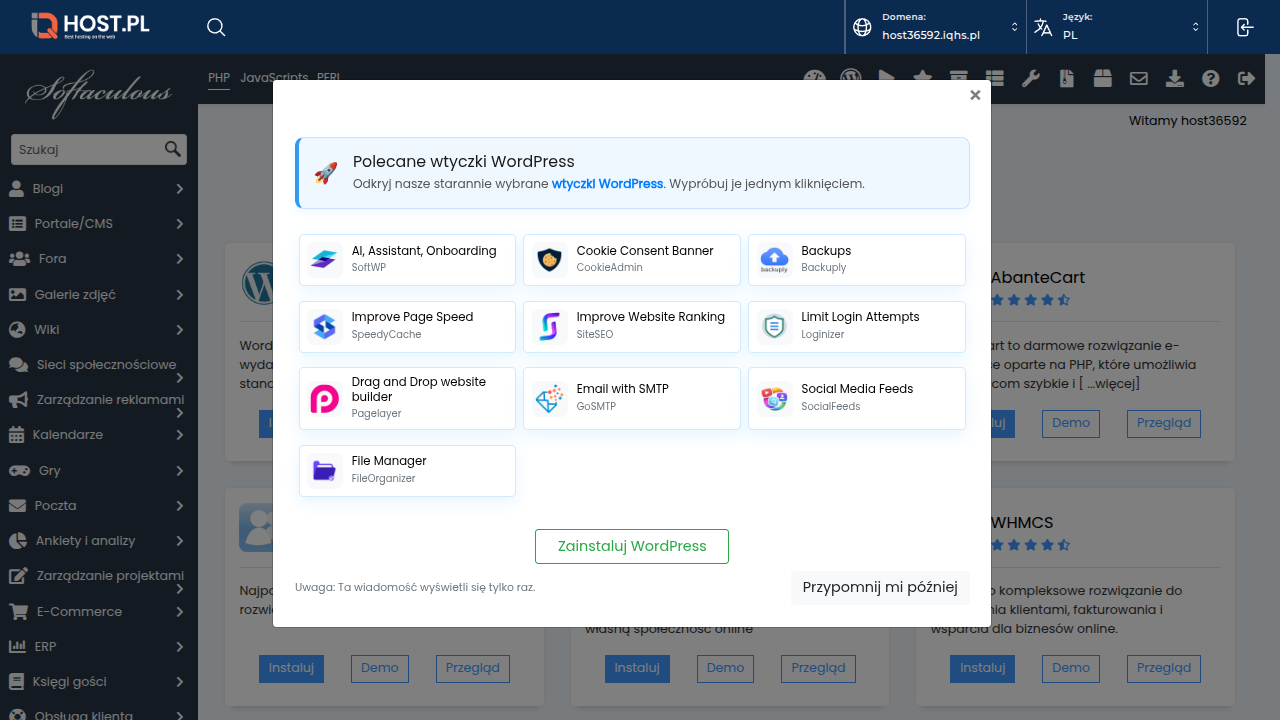Expand the Zarządzanie projektami chevron

coord(180,590)
